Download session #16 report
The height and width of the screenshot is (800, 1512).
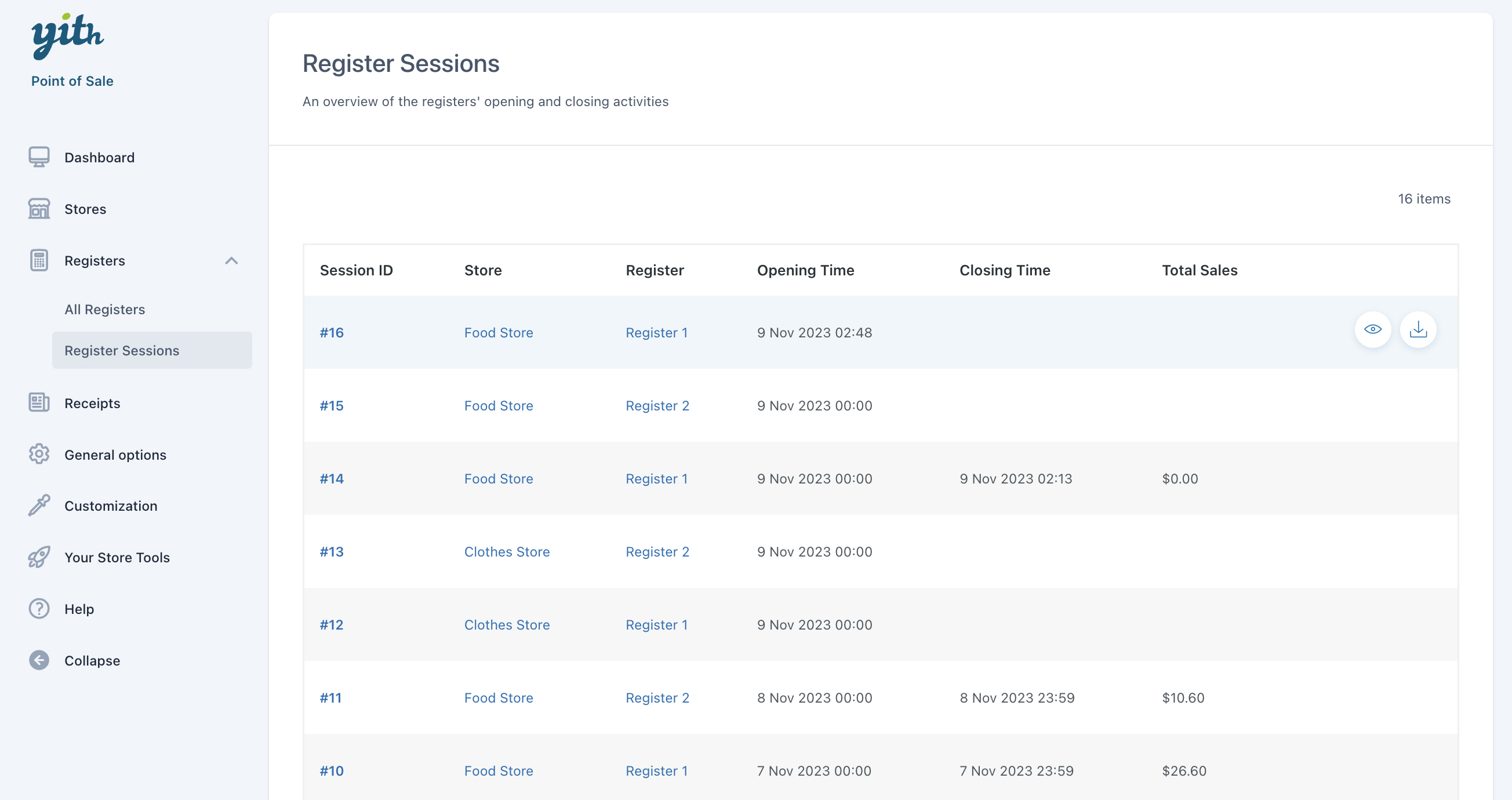(x=1417, y=330)
